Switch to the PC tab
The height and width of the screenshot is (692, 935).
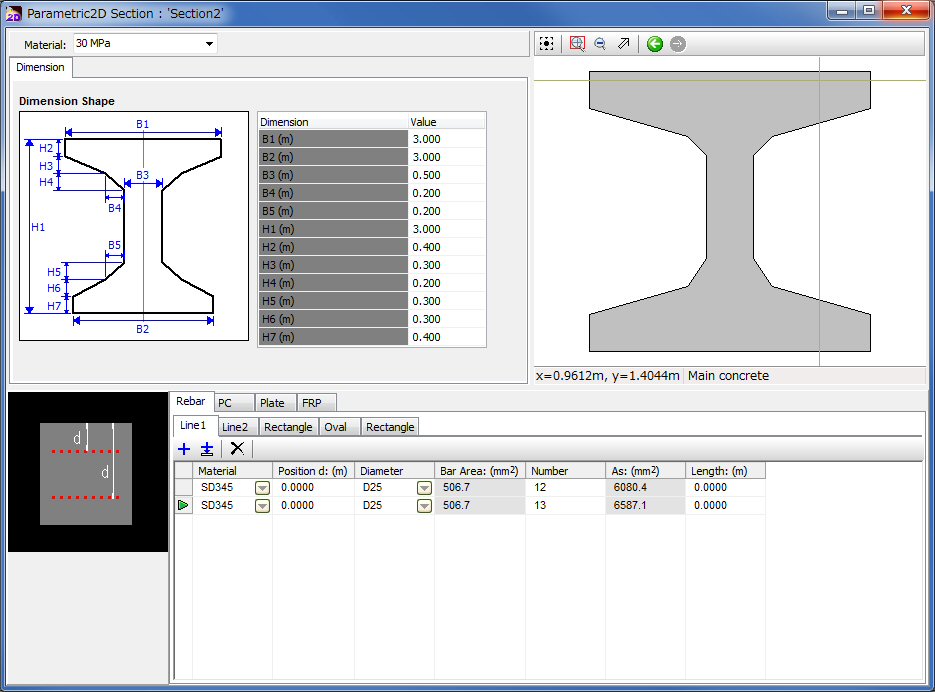[225, 403]
